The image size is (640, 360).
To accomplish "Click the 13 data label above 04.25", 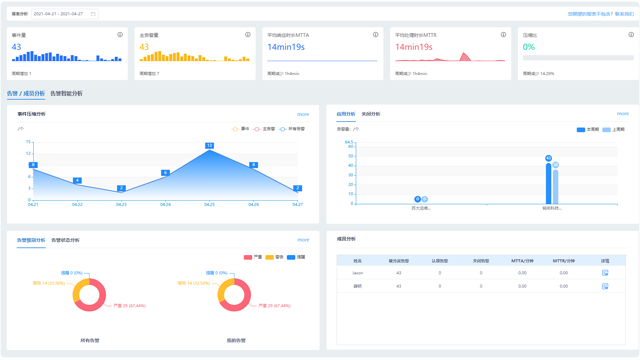I will click(x=209, y=145).
